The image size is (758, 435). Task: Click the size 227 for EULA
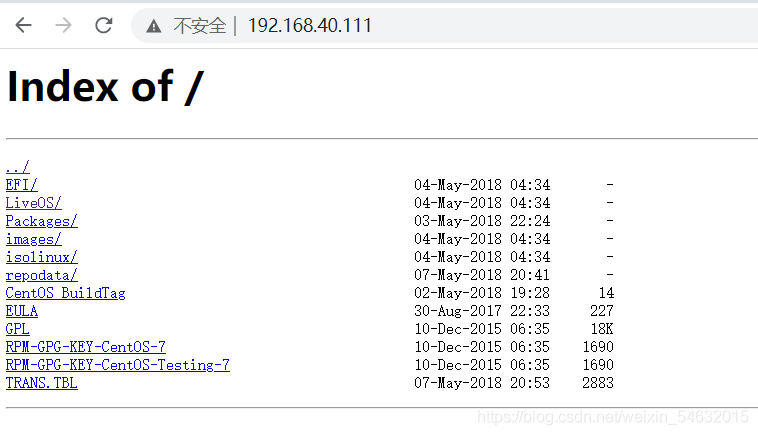602,311
